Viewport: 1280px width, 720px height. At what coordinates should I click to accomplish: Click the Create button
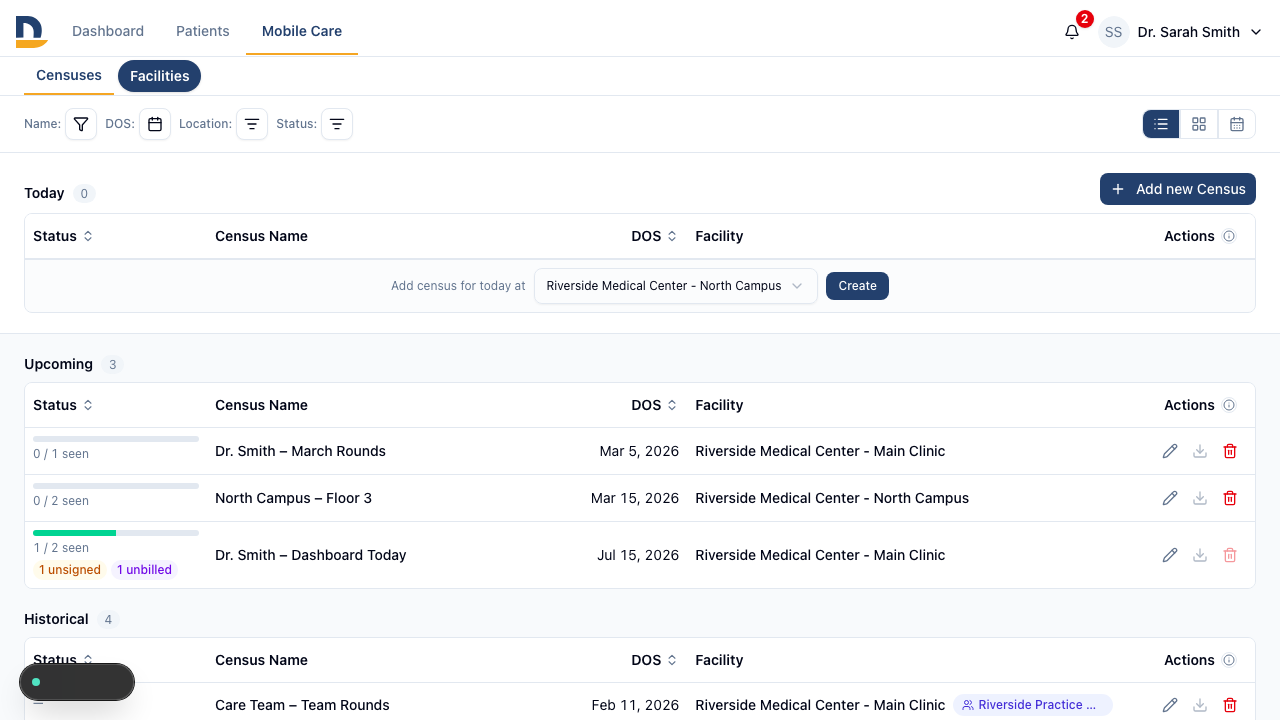[x=857, y=286]
